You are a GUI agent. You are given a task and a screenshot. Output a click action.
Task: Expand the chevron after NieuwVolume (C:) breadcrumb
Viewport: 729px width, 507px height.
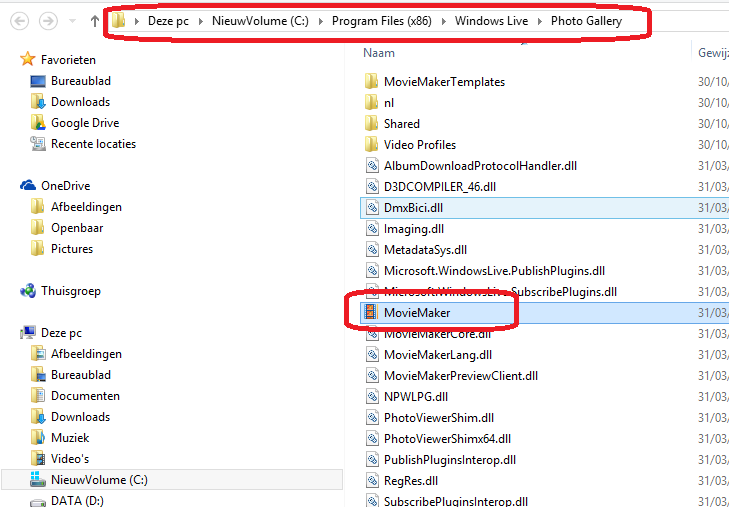click(321, 21)
